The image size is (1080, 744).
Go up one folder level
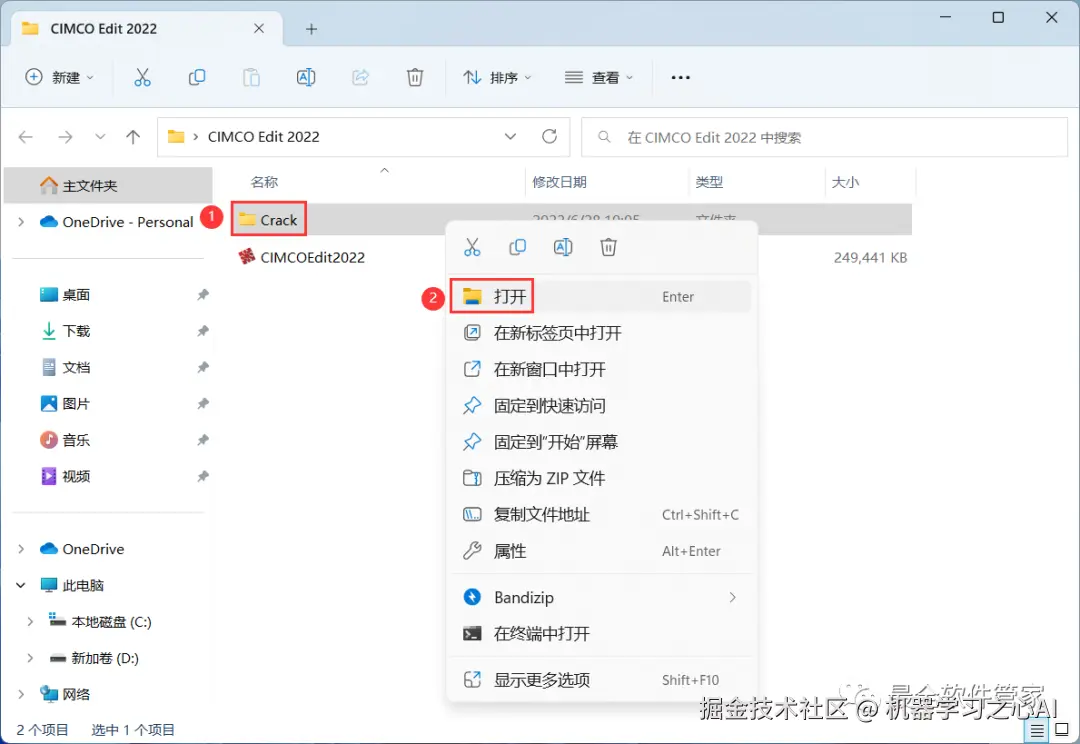133,137
